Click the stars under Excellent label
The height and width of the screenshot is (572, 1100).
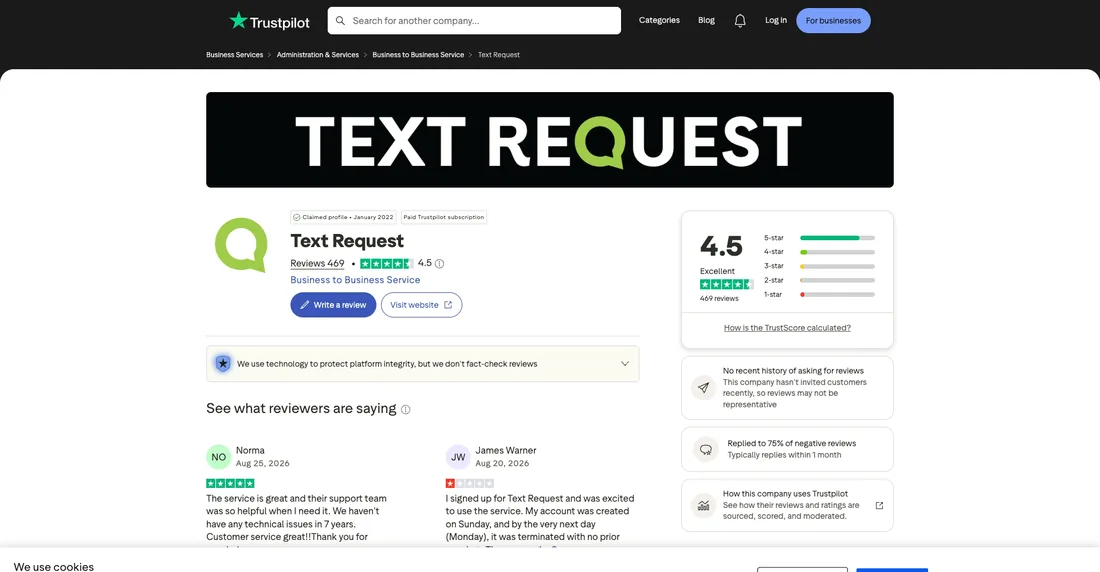(x=726, y=284)
